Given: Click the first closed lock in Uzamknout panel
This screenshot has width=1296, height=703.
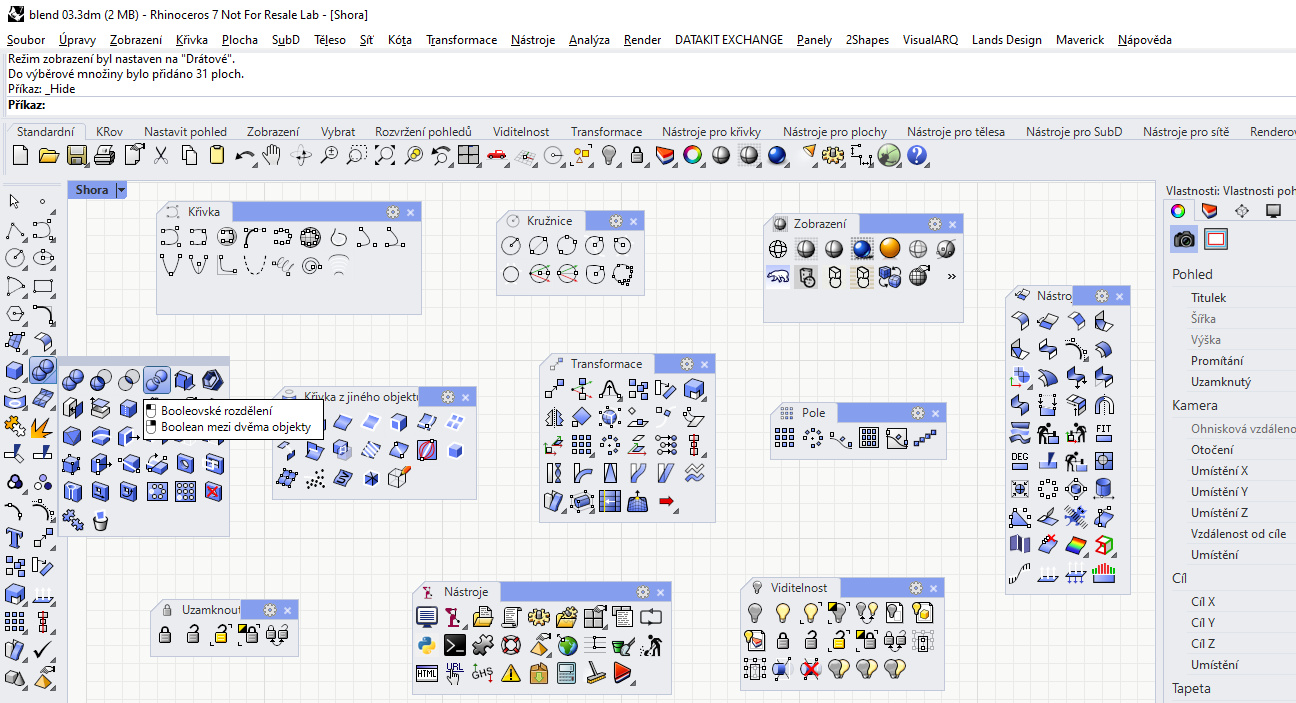Looking at the screenshot, I should [166, 634].
